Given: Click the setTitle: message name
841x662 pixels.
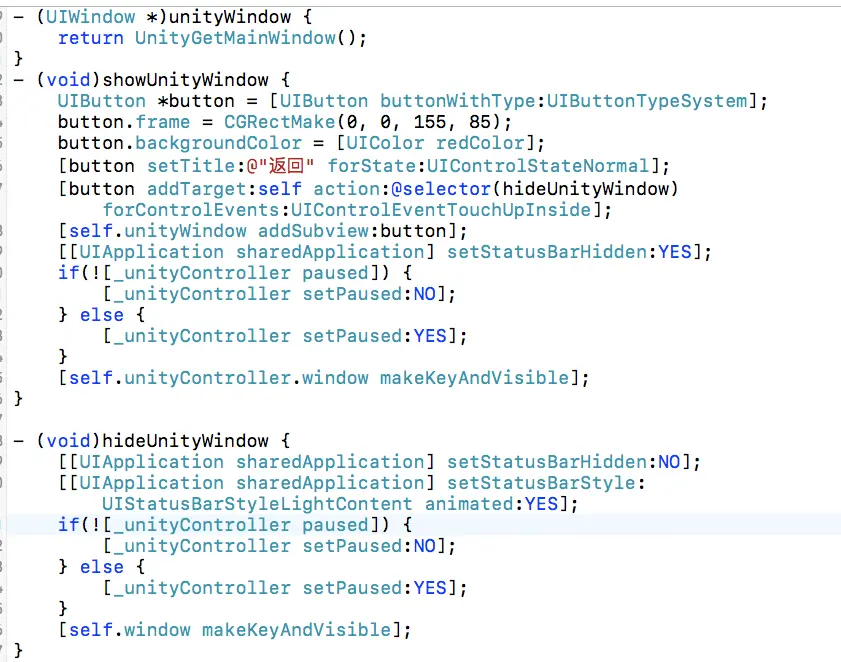Looking at the screenshot, I should [x=196, y=166].
